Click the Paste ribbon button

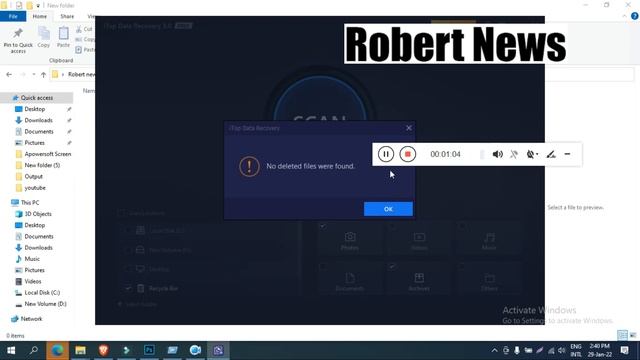pos(63,38)
